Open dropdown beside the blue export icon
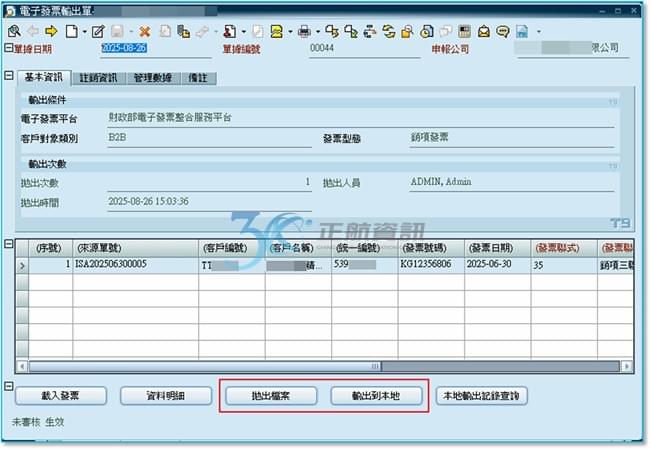Viewport: 650px width, 449px height. pyautogui.click(x=538, y=32)
